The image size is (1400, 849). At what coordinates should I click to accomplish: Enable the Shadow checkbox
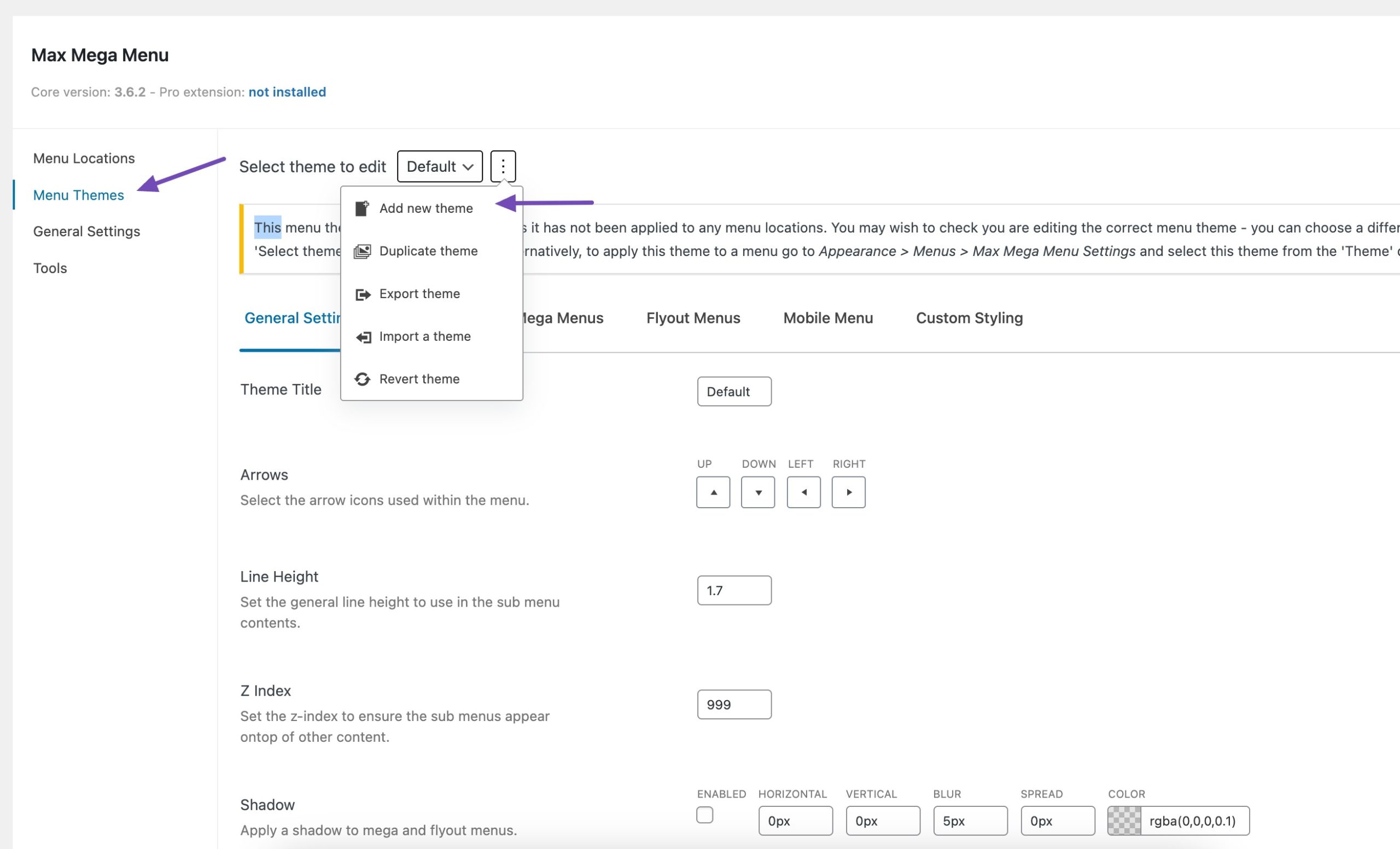[x=704, y=815]
